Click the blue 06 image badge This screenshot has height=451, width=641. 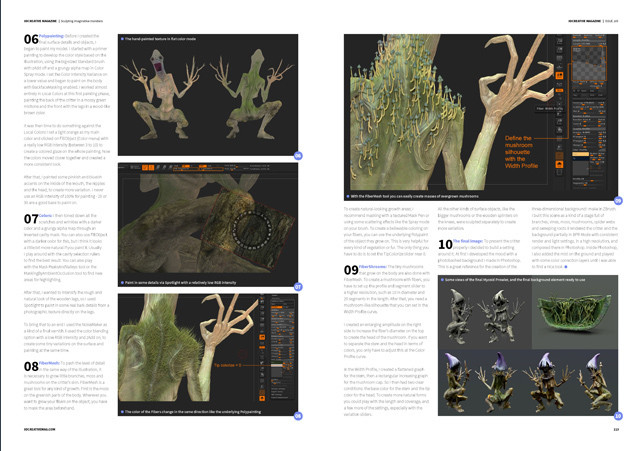click(x=298, y=155)
